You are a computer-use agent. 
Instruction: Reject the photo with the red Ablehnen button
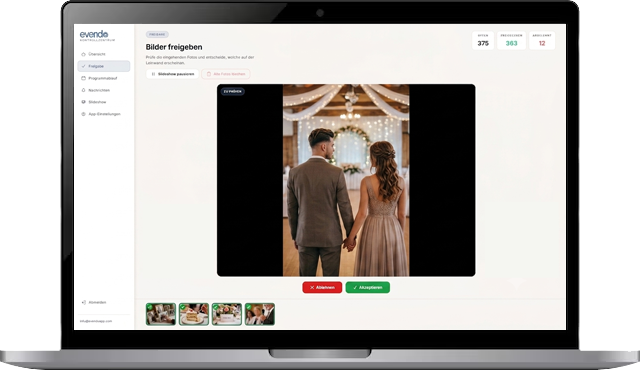322,287
